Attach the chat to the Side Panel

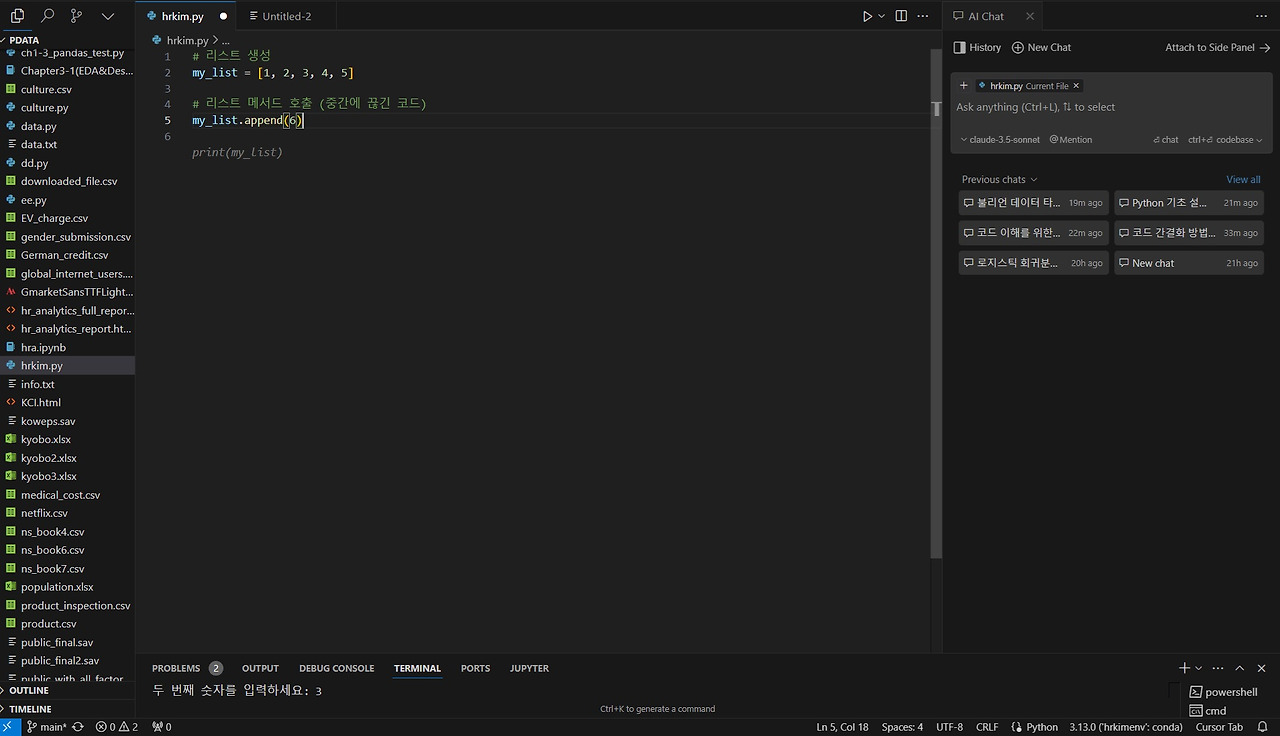pos(1217,47)
